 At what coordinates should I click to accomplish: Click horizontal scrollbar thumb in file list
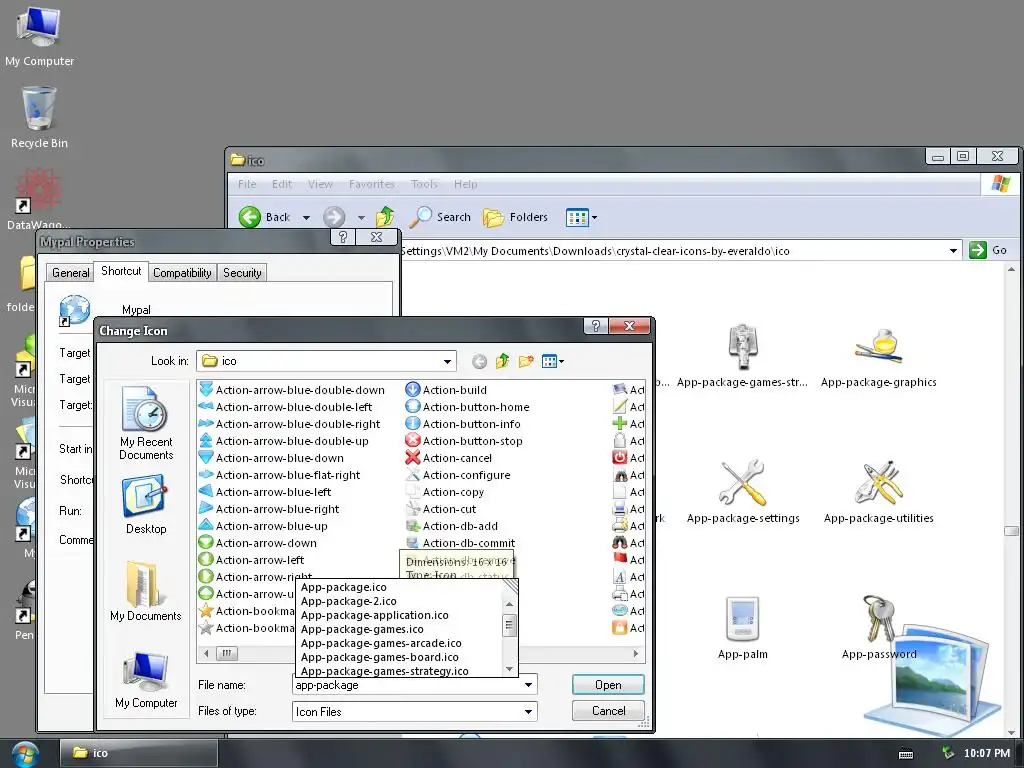tap(227, 653)
